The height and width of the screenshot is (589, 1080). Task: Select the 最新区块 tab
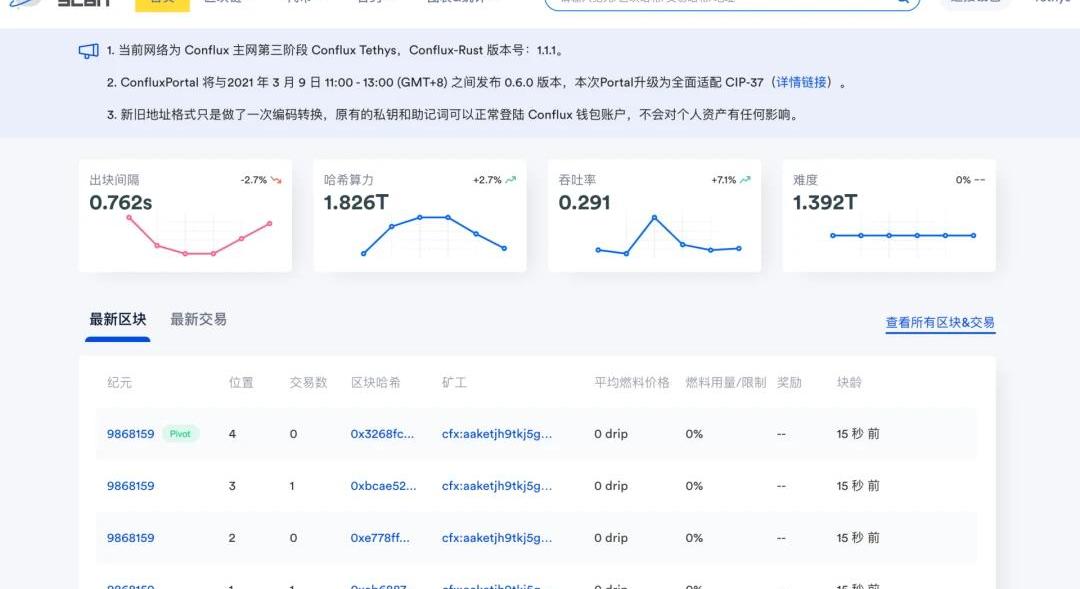[x=118, y=319]
